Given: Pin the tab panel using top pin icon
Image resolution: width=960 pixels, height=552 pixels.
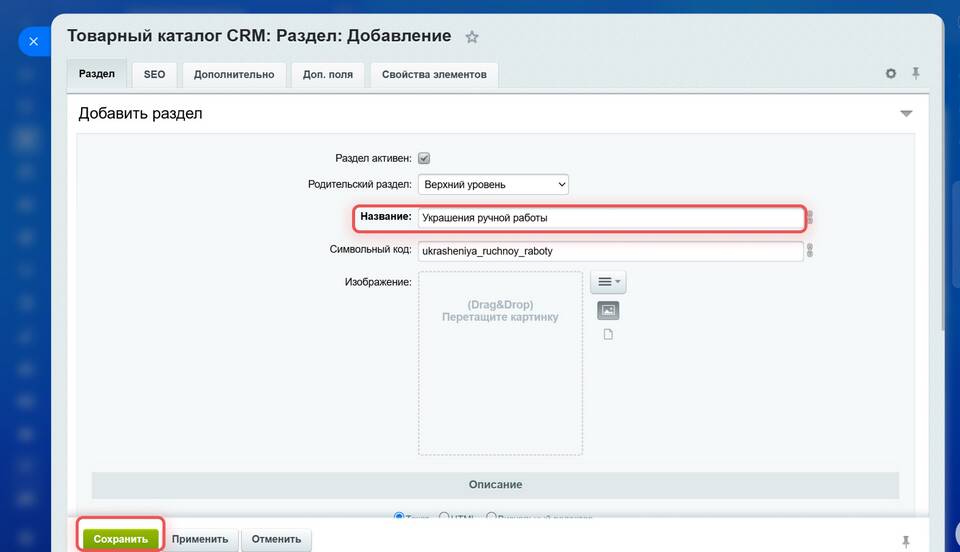Looking at the screenshot, I should click(915, 74).
